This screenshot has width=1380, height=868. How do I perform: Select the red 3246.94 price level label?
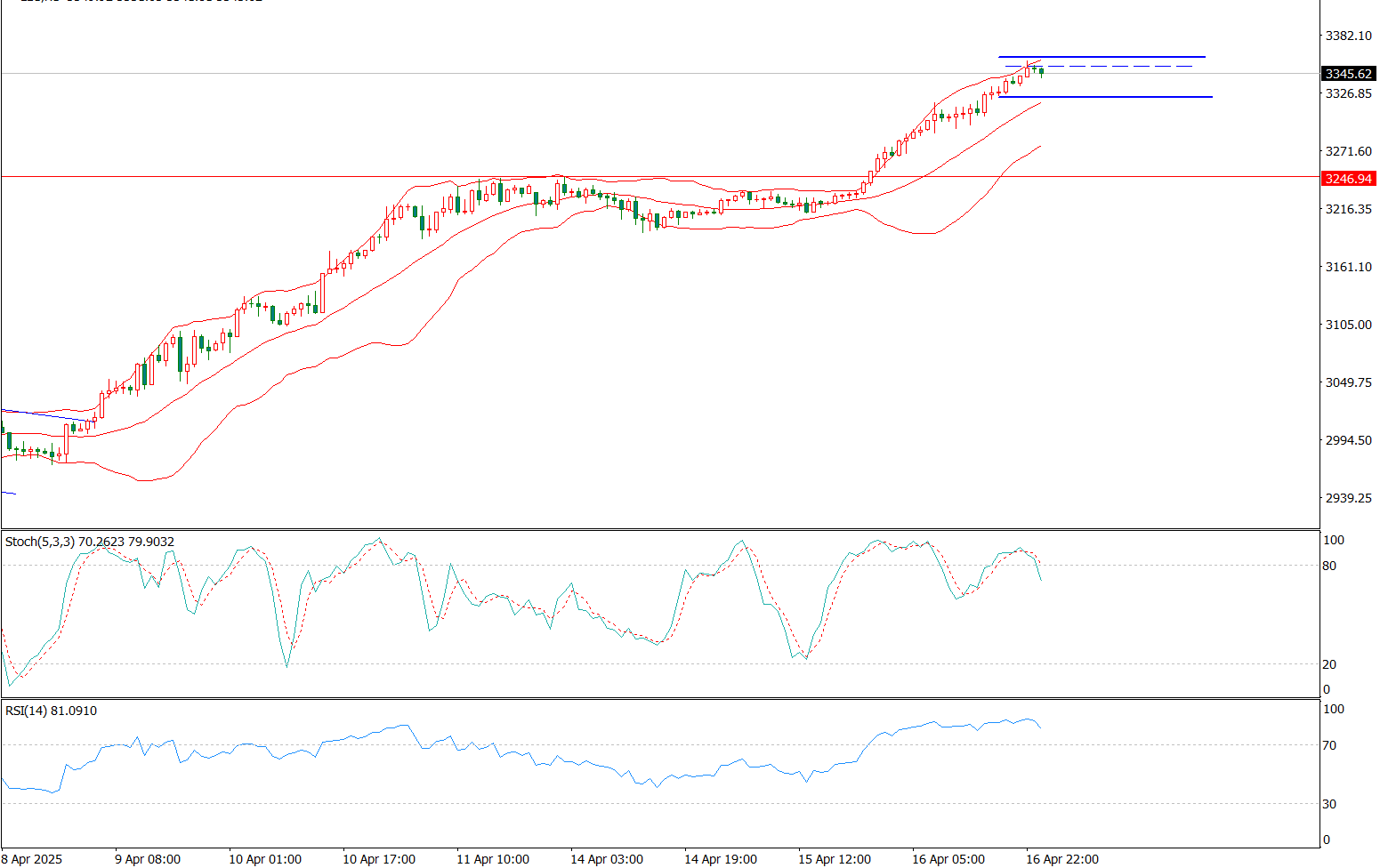pos(1348,179)
